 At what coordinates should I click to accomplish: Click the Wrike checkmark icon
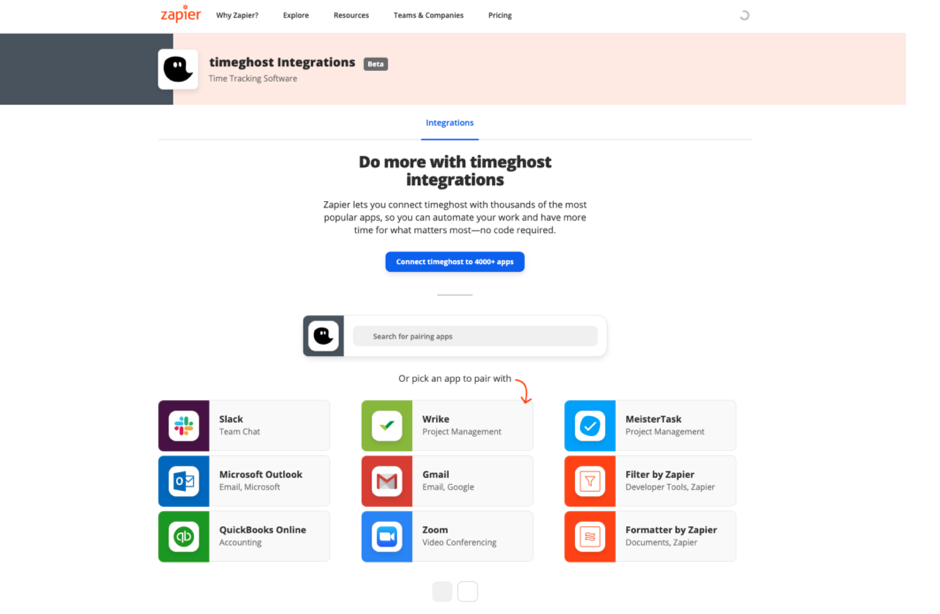click(x=387, y=426)
